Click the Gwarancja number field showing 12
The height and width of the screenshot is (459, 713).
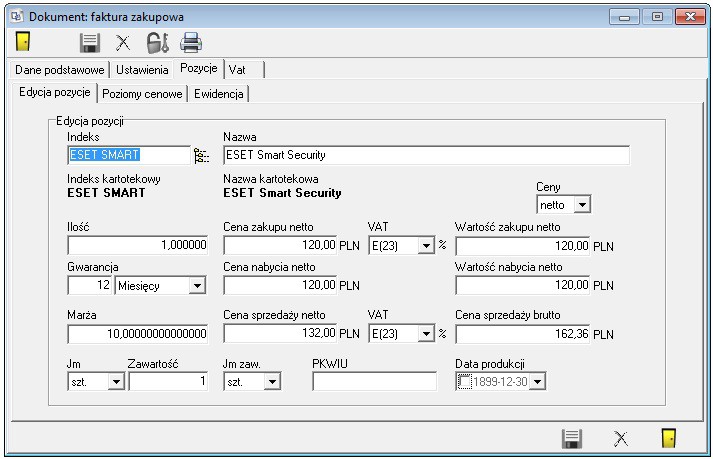(89, 285)
